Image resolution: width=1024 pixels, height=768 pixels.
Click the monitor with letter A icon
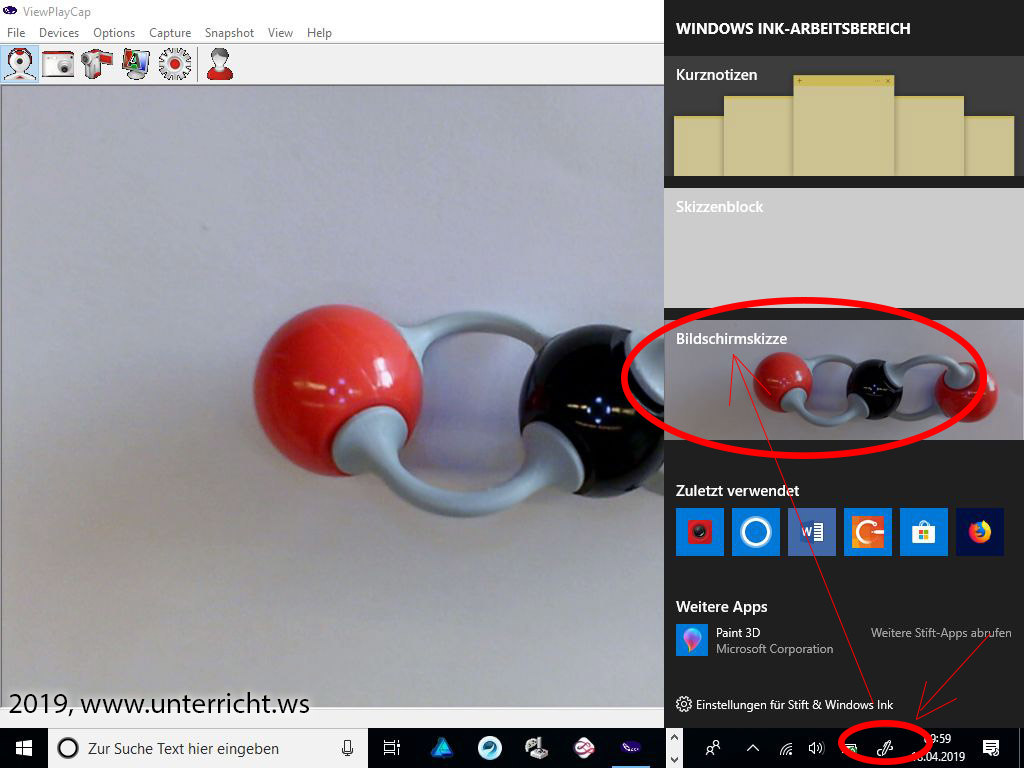(x=135, y=64)
